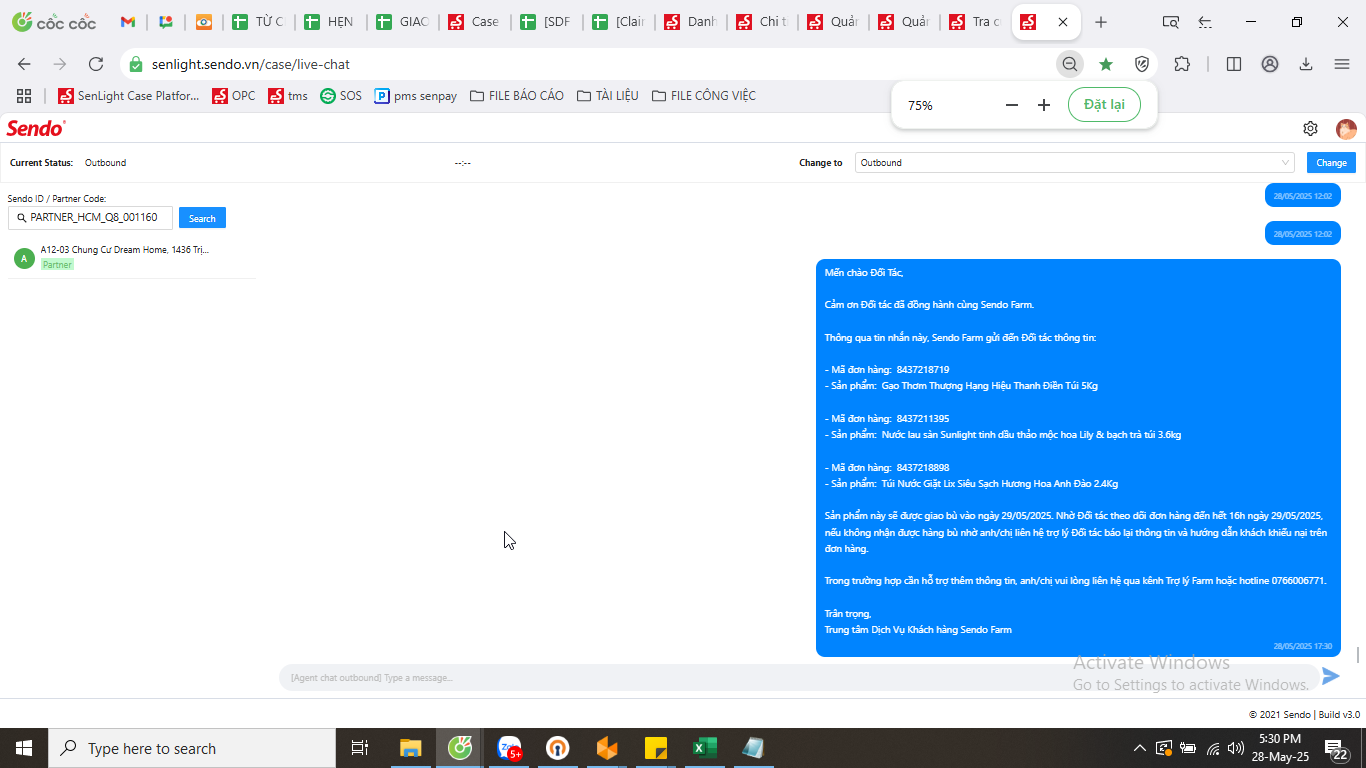Reset zoom with Đặt lại button
1366x768 pixels.
tap(1104, 105)
